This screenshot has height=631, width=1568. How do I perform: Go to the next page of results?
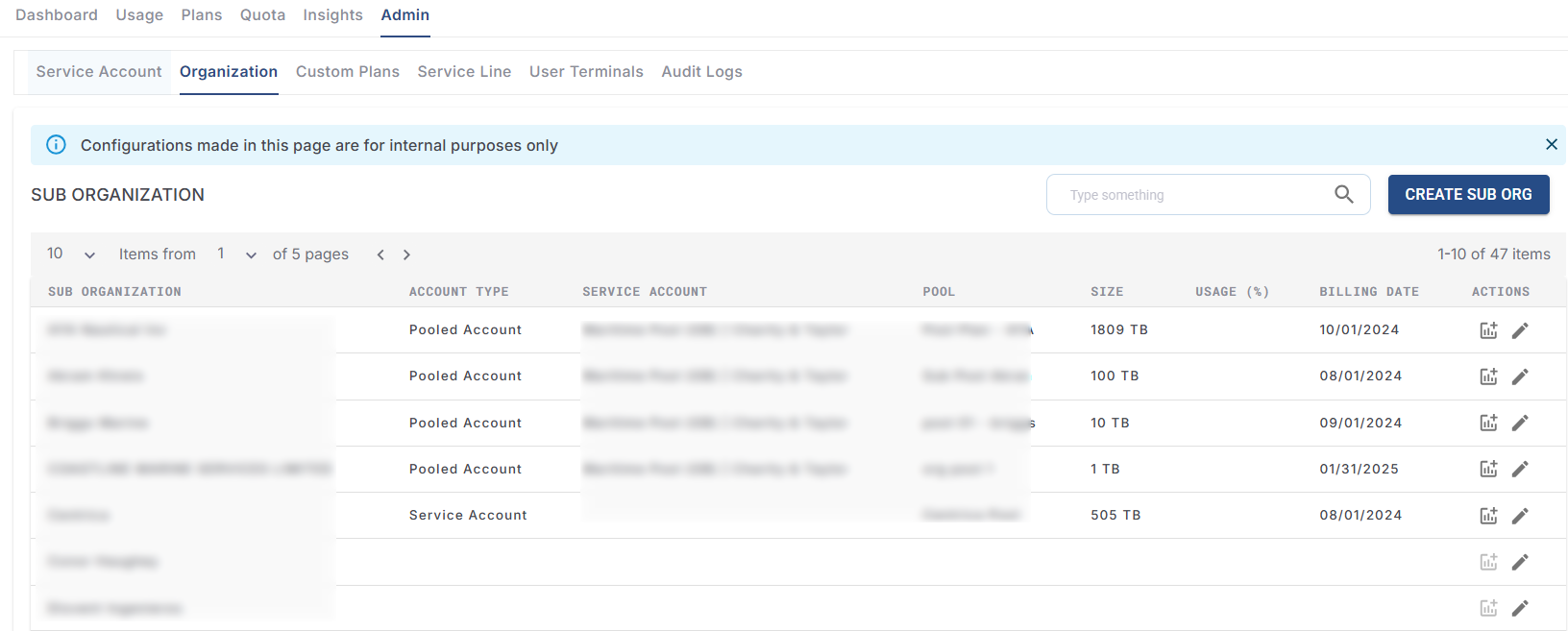click(x=406, y=255)
